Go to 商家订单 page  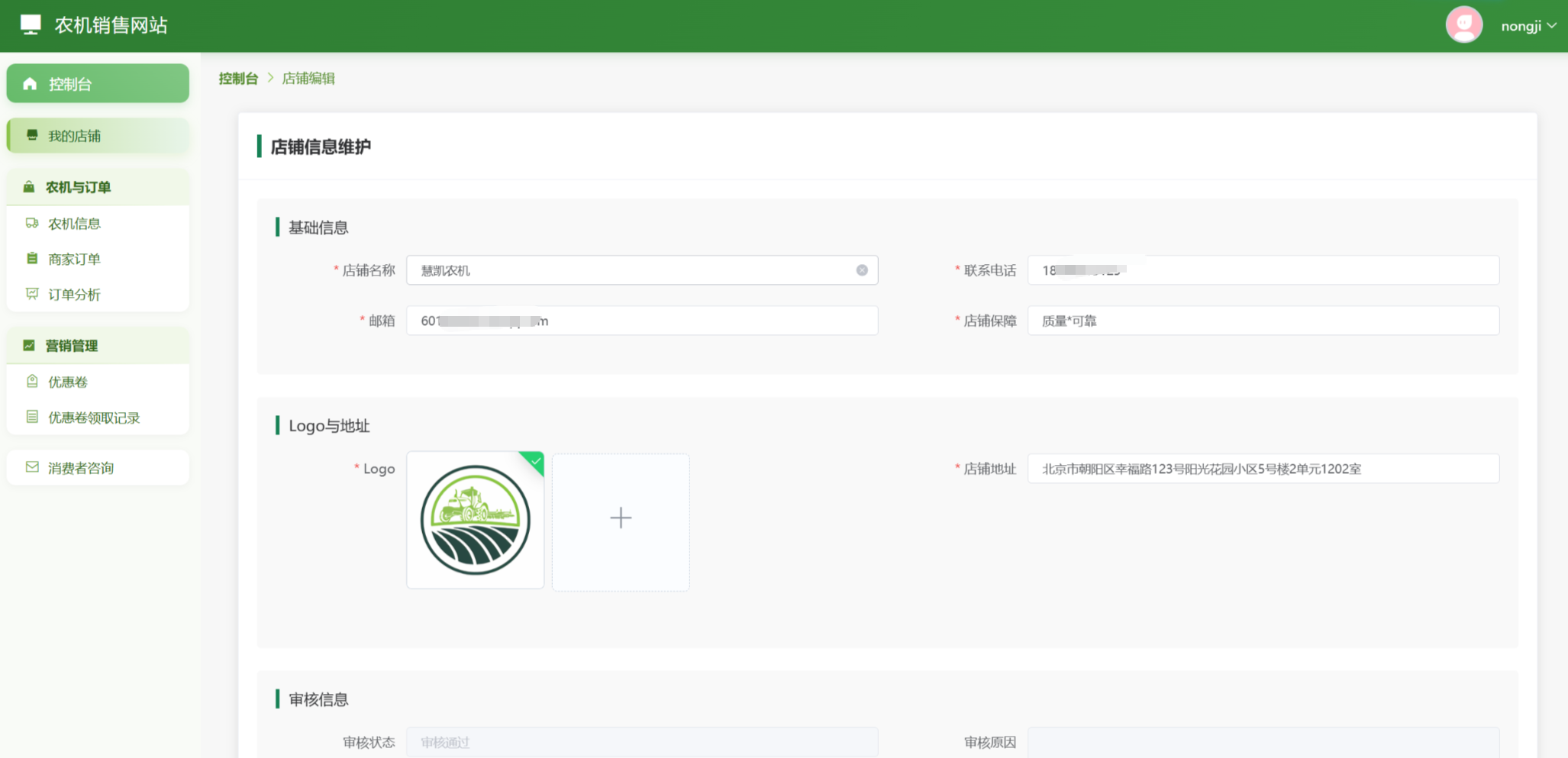pos(98,259)
